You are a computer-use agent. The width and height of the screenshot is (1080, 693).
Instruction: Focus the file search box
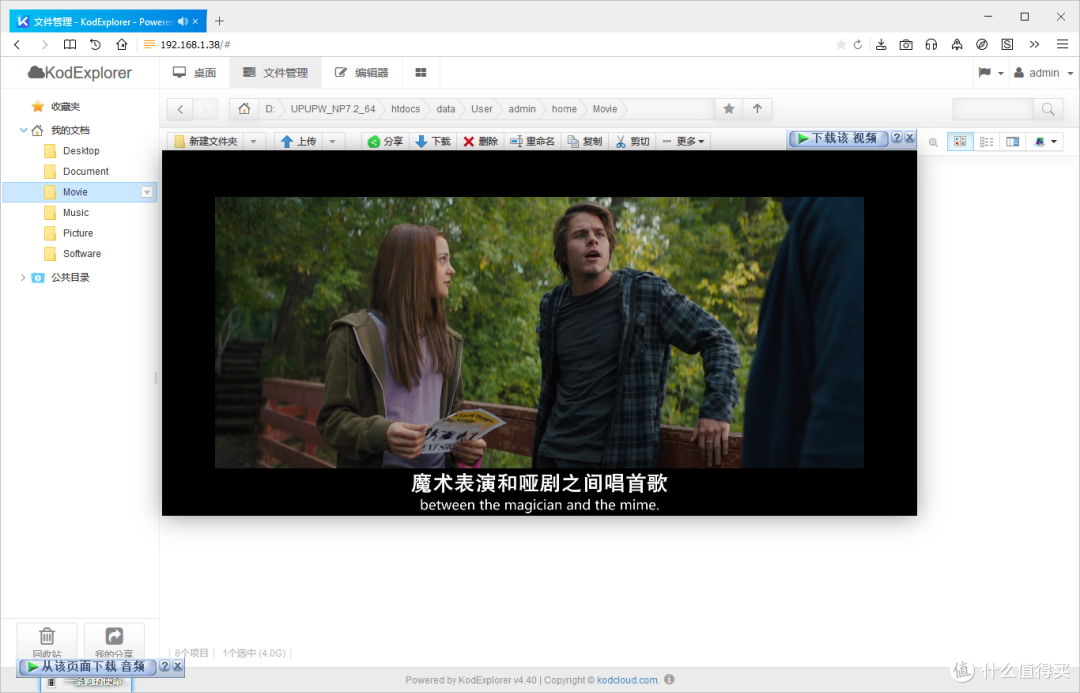[993, 109]
